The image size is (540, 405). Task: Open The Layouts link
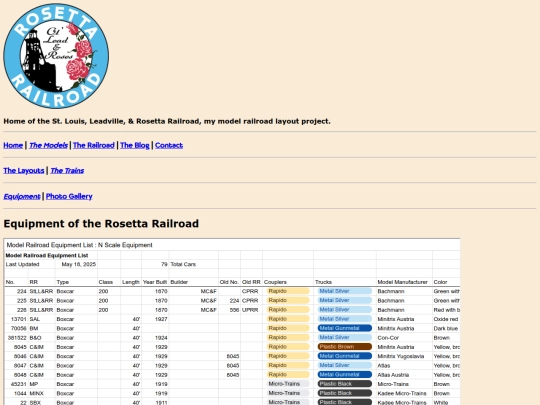[x=24, y=170]
